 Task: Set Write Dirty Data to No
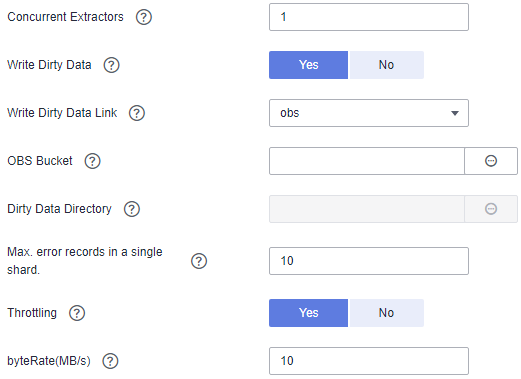(x=386, y=65)
